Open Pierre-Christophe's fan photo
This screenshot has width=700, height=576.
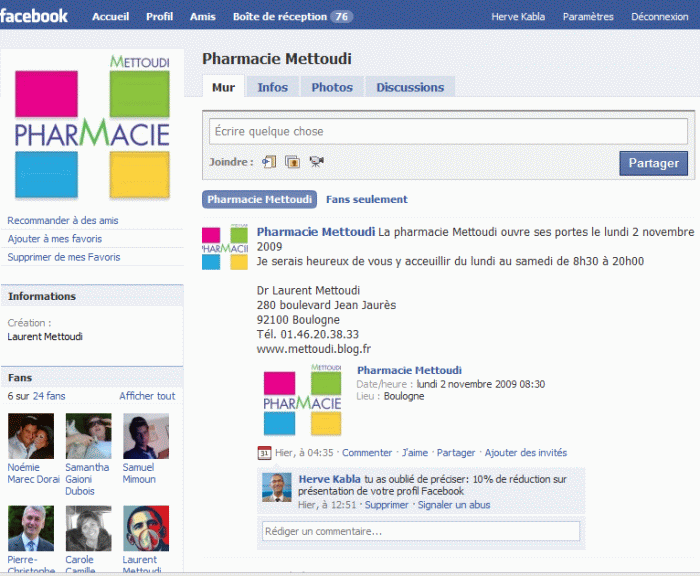click(31, 528)
